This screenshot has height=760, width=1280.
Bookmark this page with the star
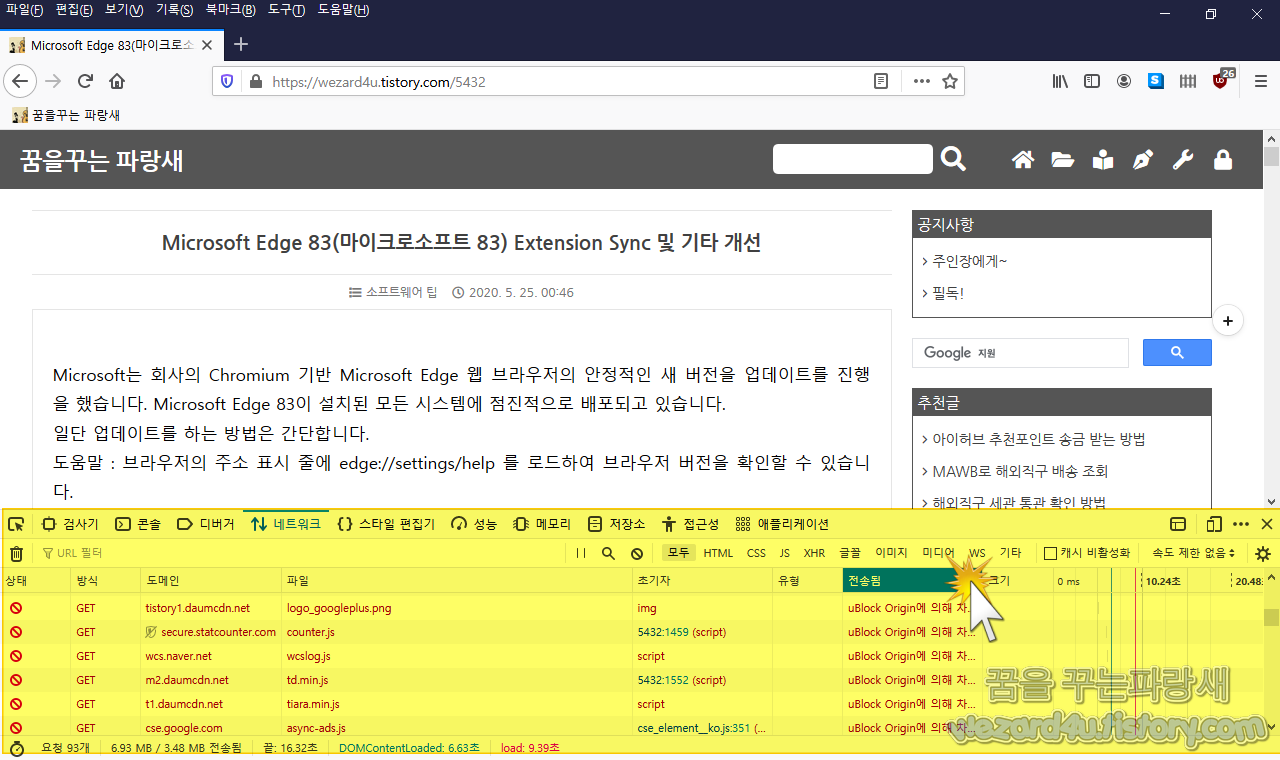(950, 81)
